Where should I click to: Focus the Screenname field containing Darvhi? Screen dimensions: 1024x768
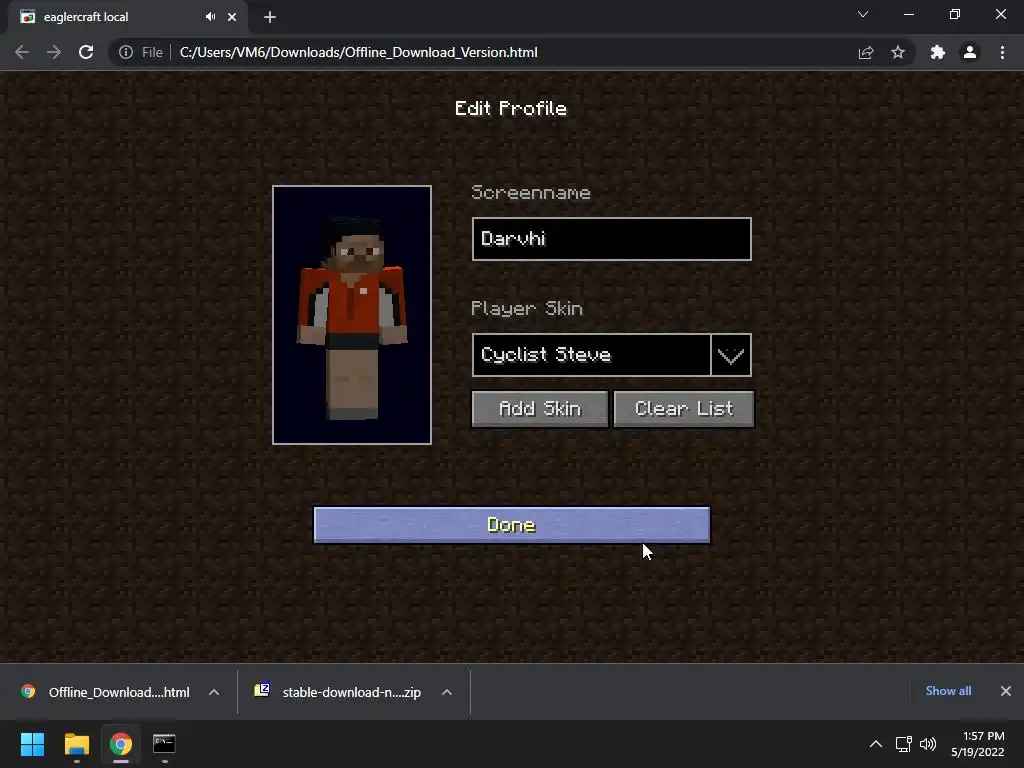(611, 239)
